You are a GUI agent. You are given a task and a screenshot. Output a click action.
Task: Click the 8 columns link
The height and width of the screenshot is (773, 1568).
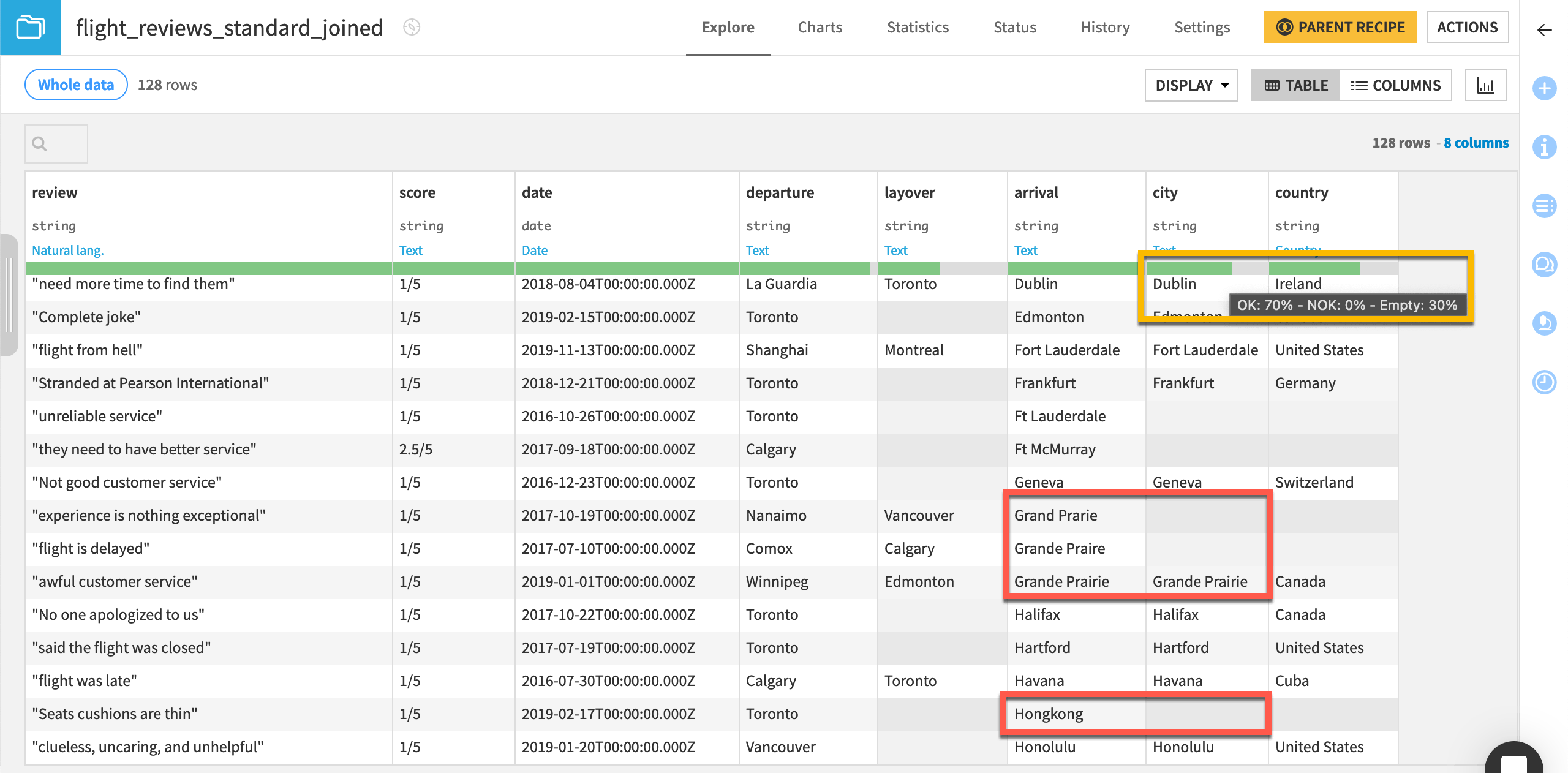click(1476, 143)
